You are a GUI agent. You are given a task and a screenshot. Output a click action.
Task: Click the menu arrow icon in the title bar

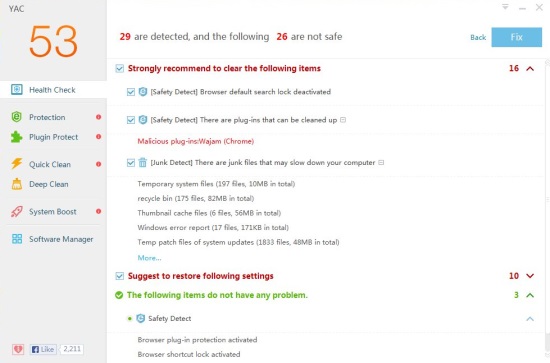tap(505, 7)
